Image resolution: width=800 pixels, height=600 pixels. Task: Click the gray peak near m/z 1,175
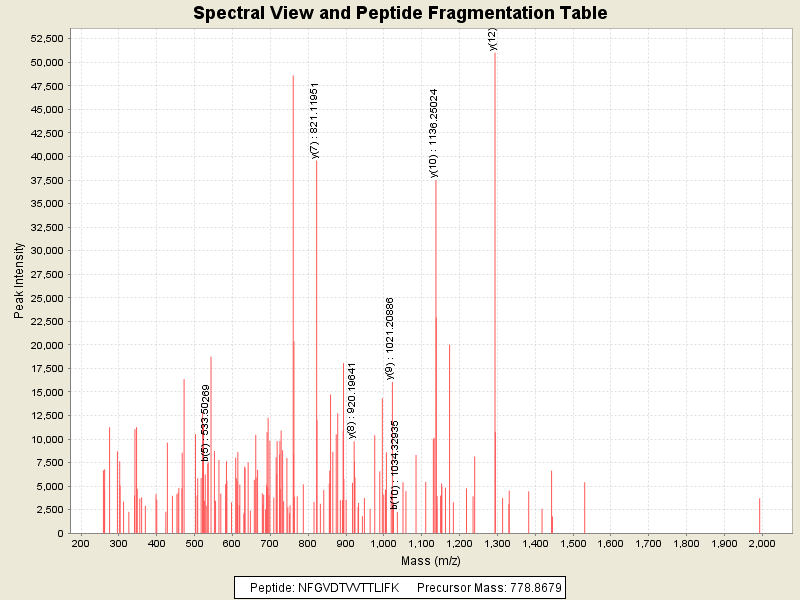pos(450,440)
